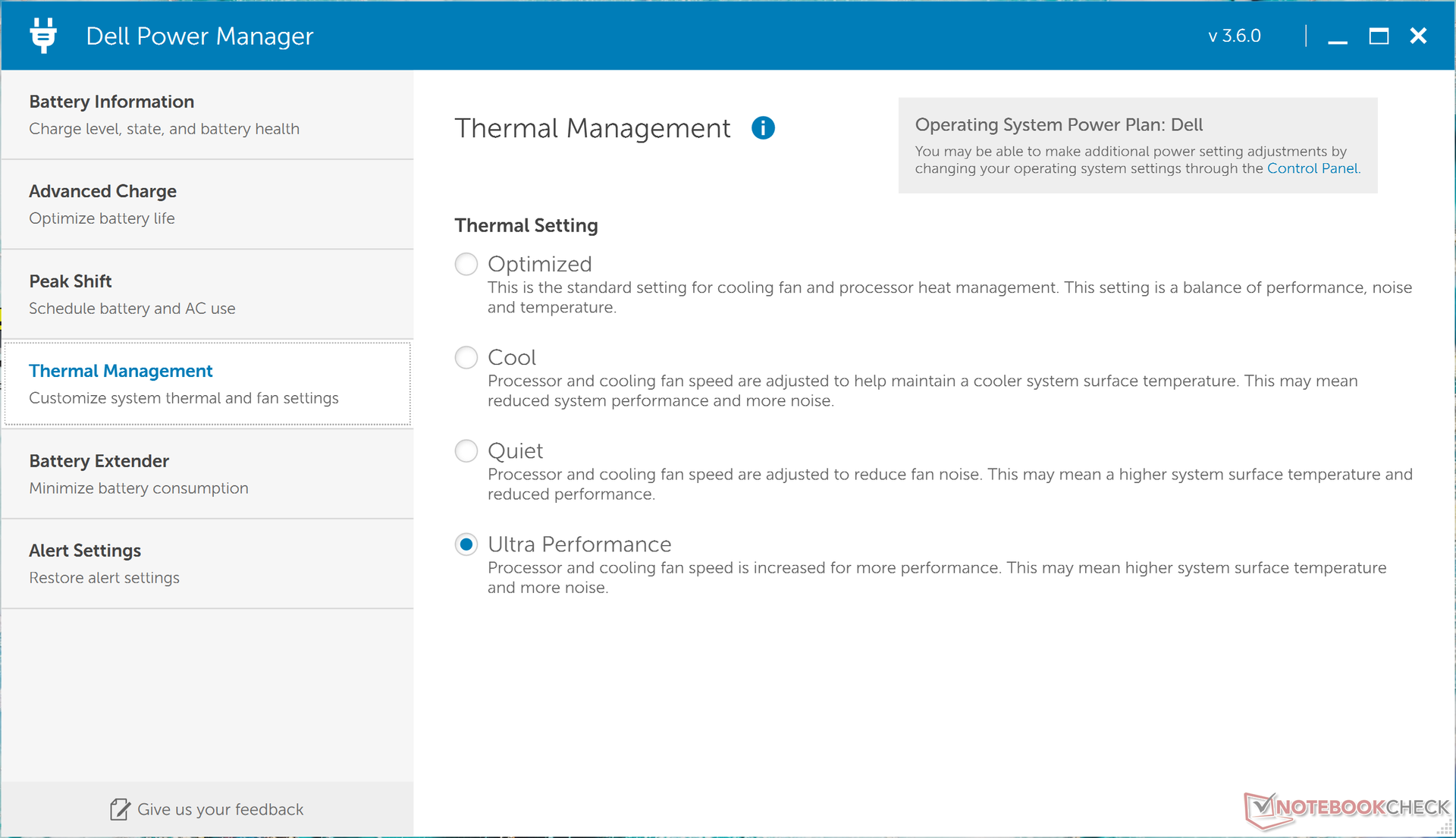Open the Thermal Management info icon
The width and height of the screenshot is (1456, 838).
pos(763,128)
